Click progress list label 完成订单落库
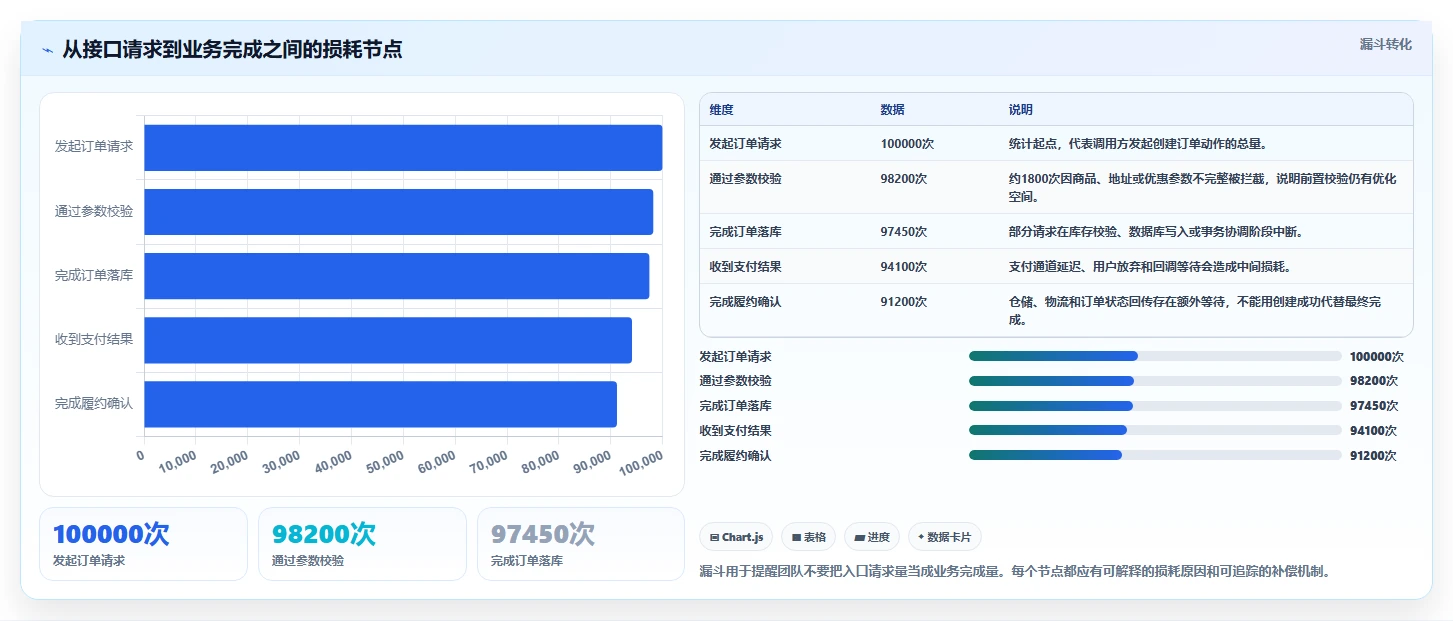This screenshot has width=1453, height=621. (735, 406)
